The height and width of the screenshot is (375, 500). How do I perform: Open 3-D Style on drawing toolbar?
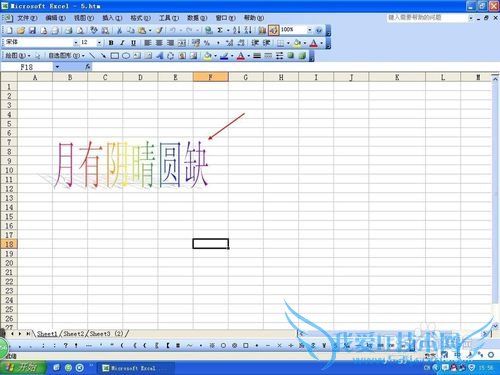coord(302,56)
